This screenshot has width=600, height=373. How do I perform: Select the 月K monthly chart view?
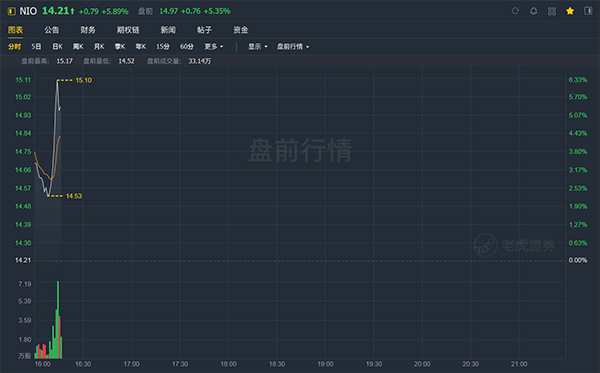(99, 47)
